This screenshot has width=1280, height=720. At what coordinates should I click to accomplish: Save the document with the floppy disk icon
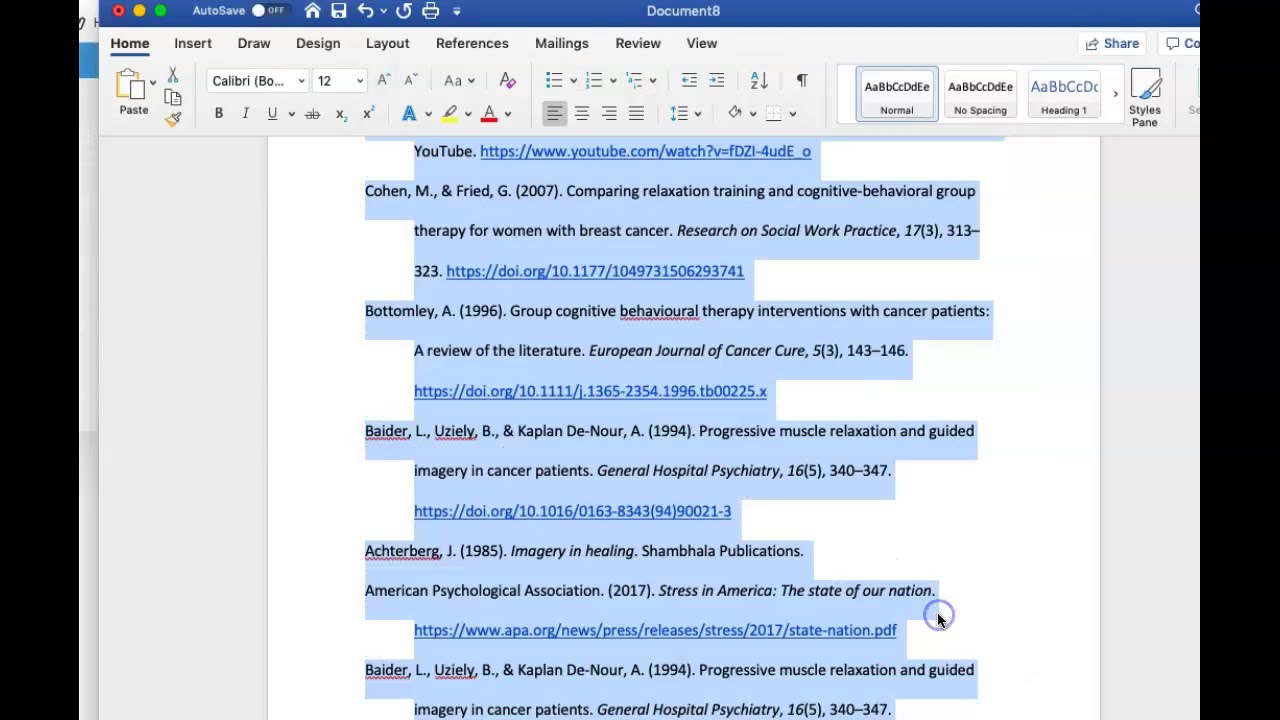coord(339,11)
